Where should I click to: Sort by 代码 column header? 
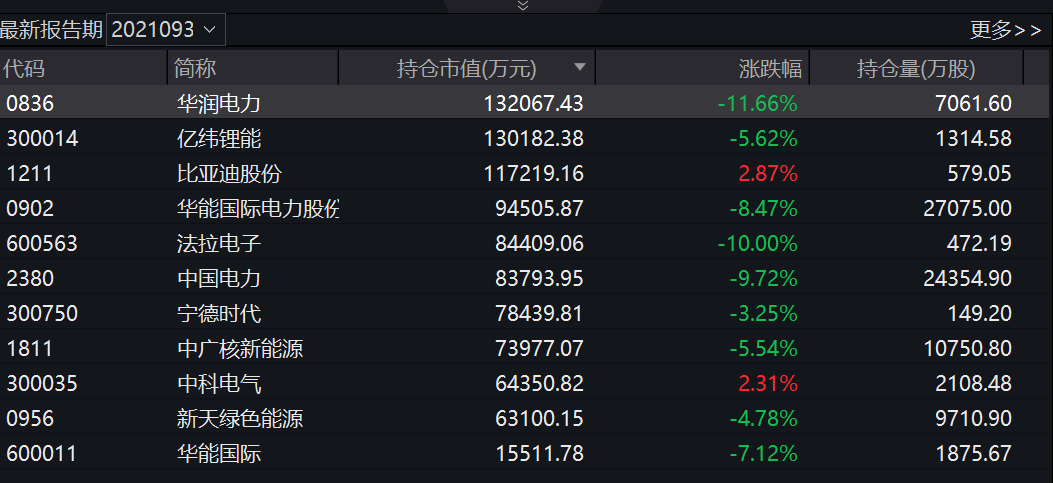(x=83, y=68)
